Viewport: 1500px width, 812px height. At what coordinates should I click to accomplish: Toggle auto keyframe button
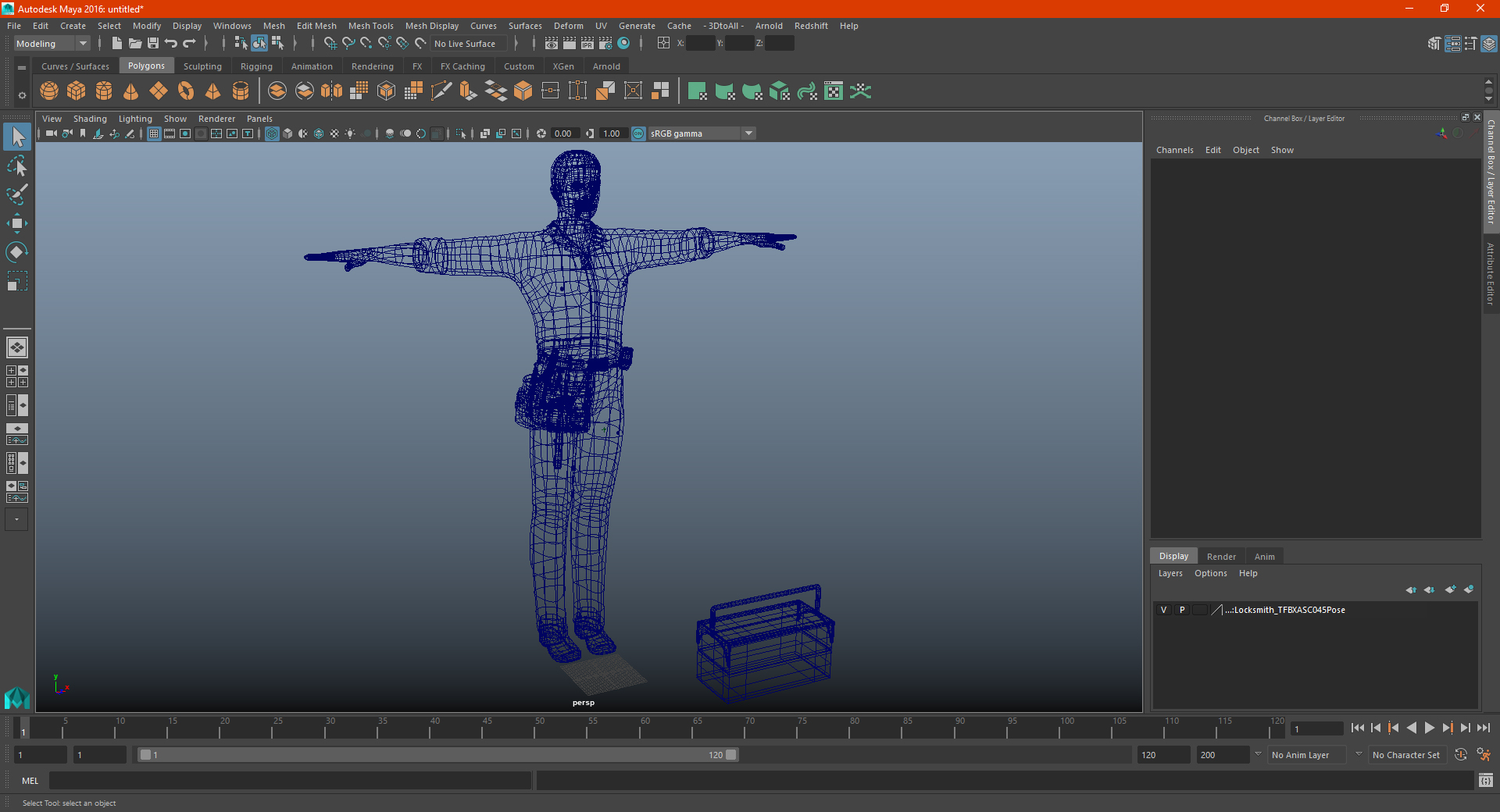(1460, 755)
